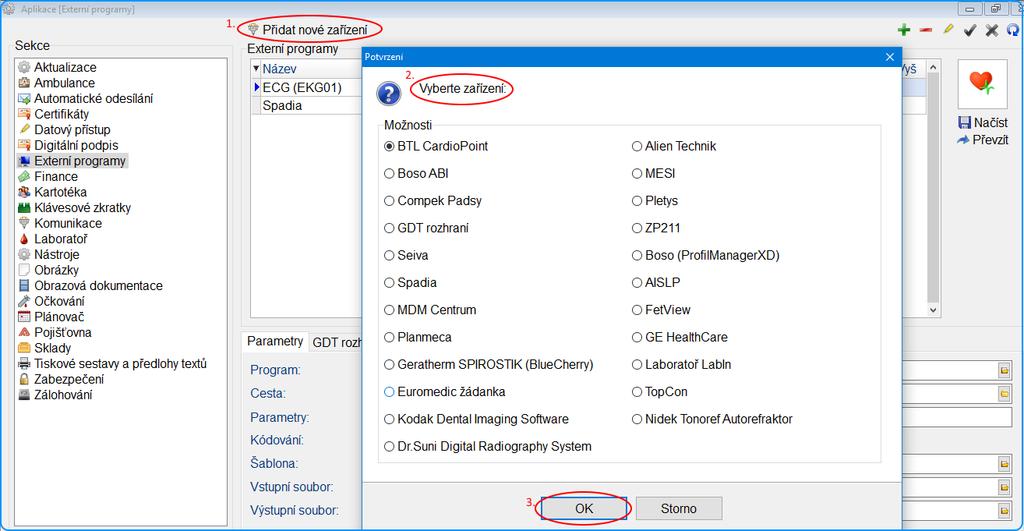The height and width of the screenshot is (531, 1024).
Task: Select Alien Technik radio option
Action: (674, 146)
